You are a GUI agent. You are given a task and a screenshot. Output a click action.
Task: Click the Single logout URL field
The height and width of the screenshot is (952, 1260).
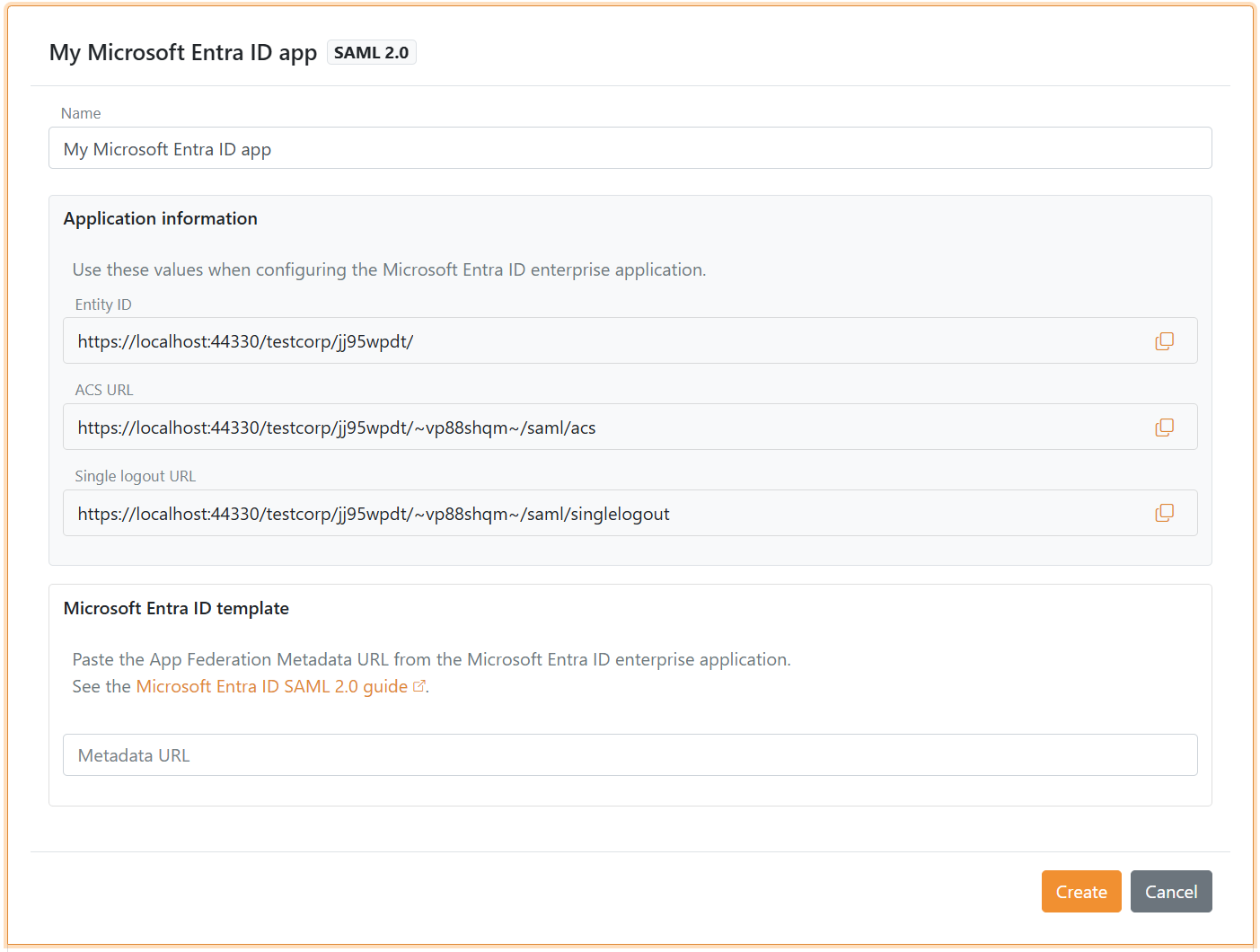click(x=539, y=513)
